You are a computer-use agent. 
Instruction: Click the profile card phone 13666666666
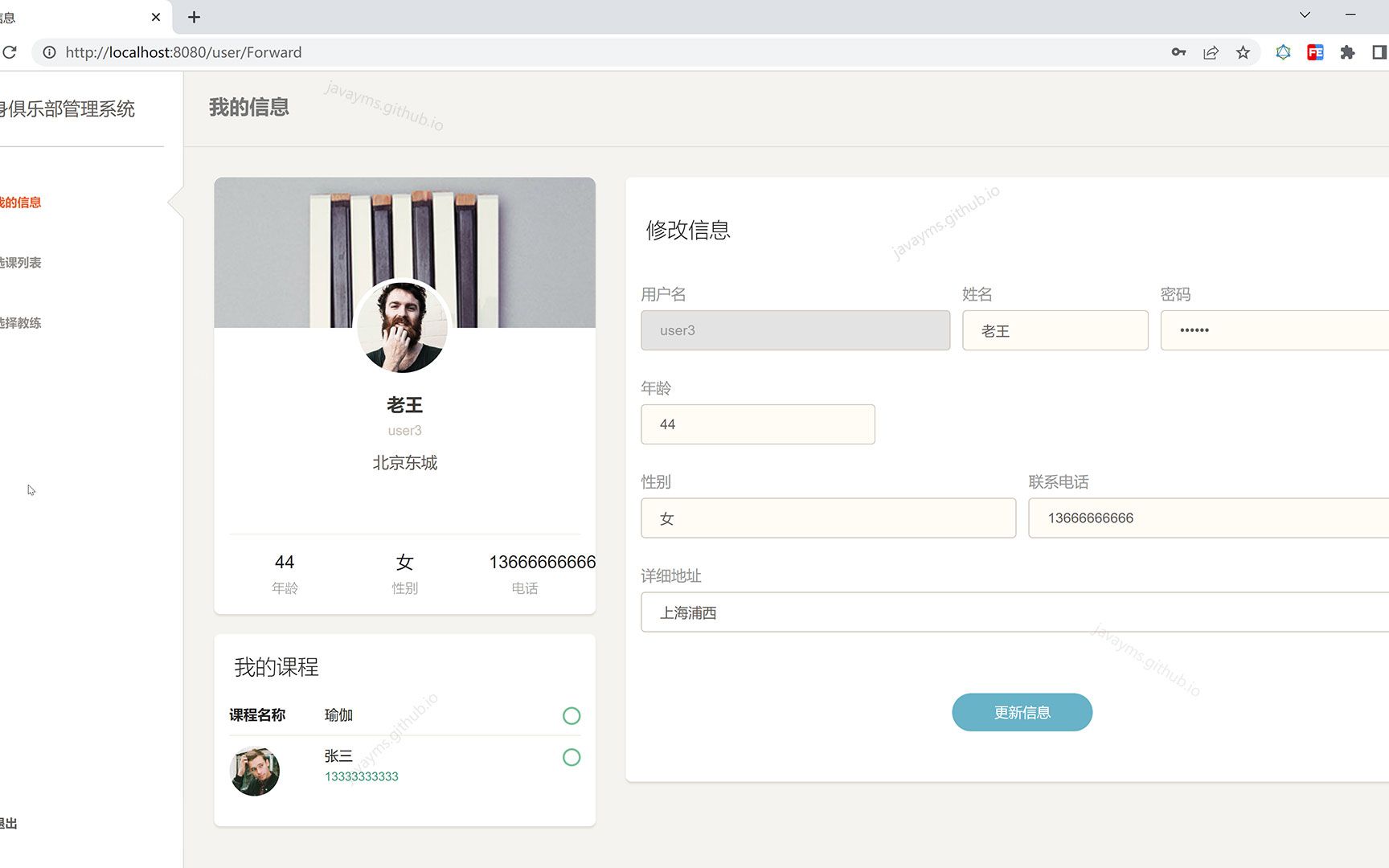click(543, 563)
